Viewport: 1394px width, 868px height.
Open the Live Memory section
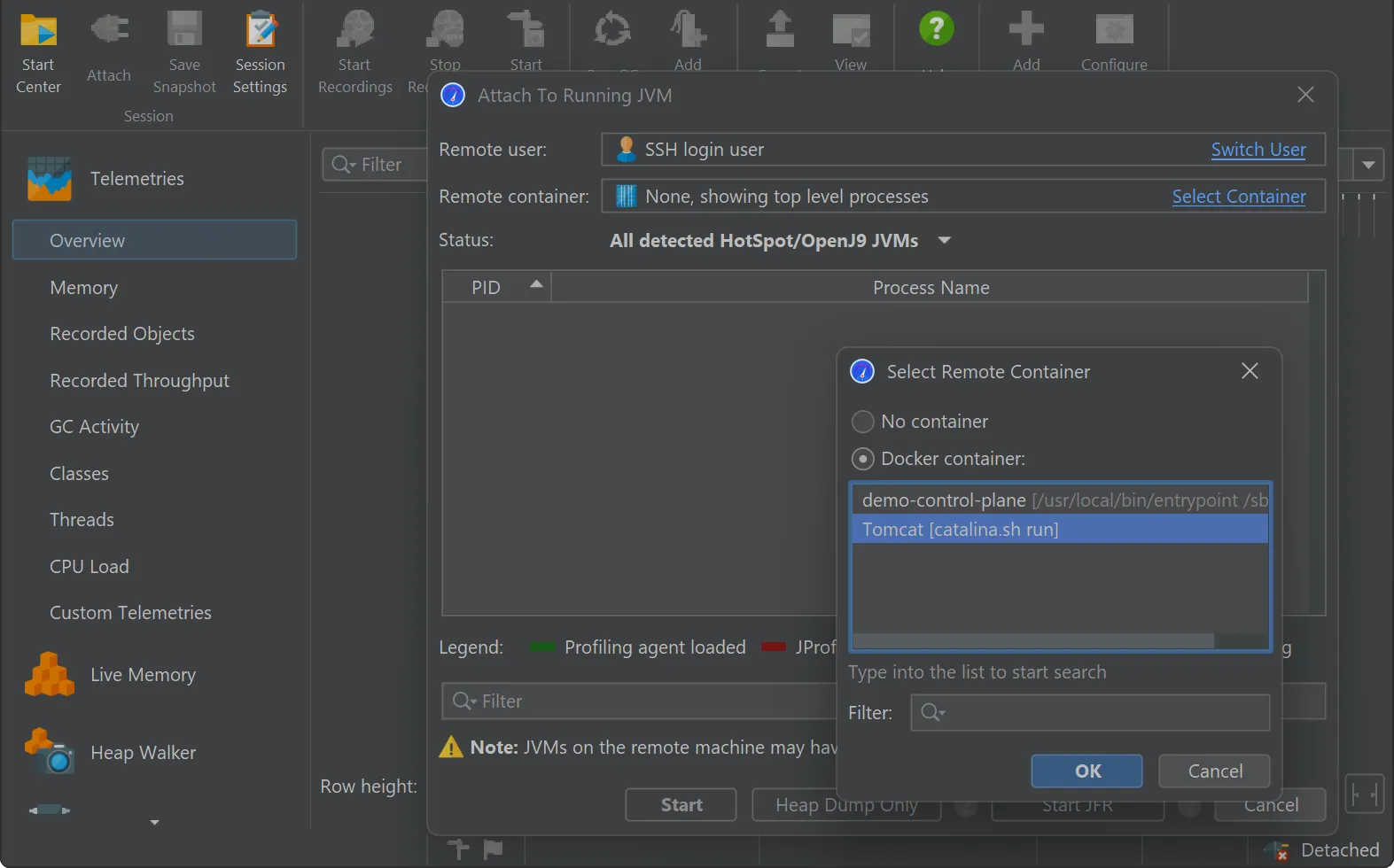(143, 675)
